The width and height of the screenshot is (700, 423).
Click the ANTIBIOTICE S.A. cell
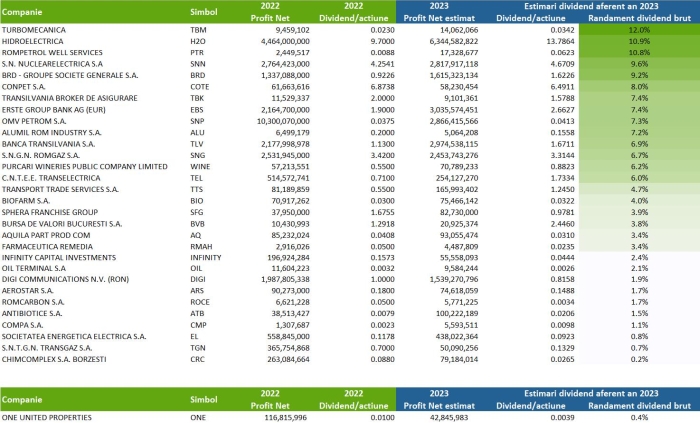tap(32, 314)
